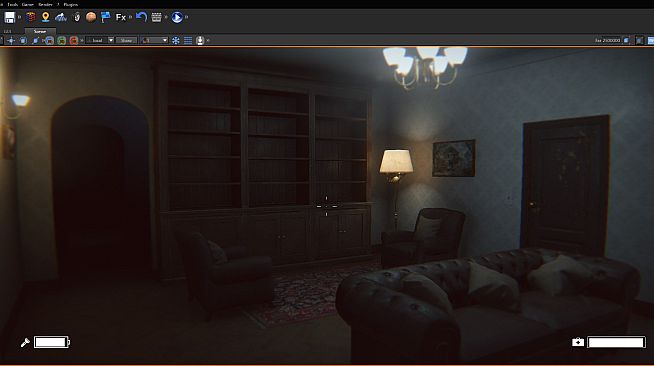Click the white health bar
Viewport: 654px width, 366px height.
click(x=616, y=342)
